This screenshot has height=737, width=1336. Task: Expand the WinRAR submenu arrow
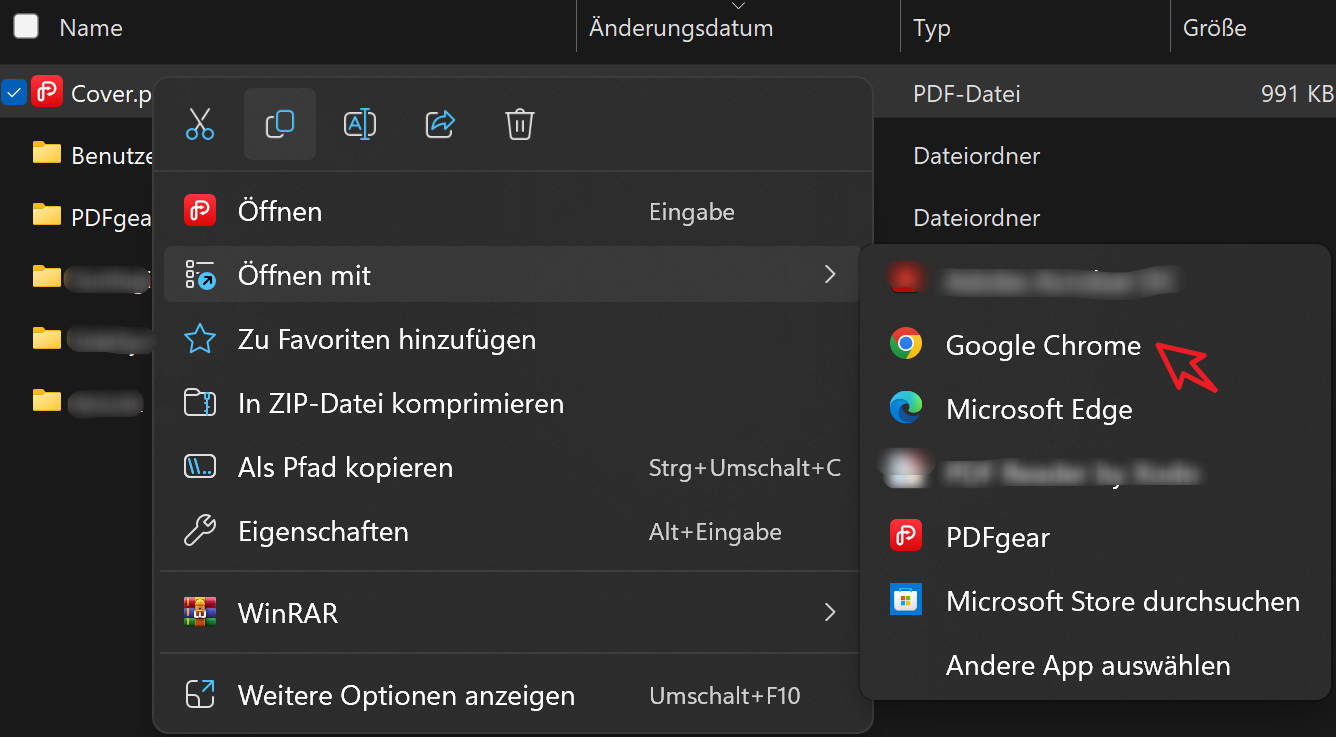tap(829, 612)
